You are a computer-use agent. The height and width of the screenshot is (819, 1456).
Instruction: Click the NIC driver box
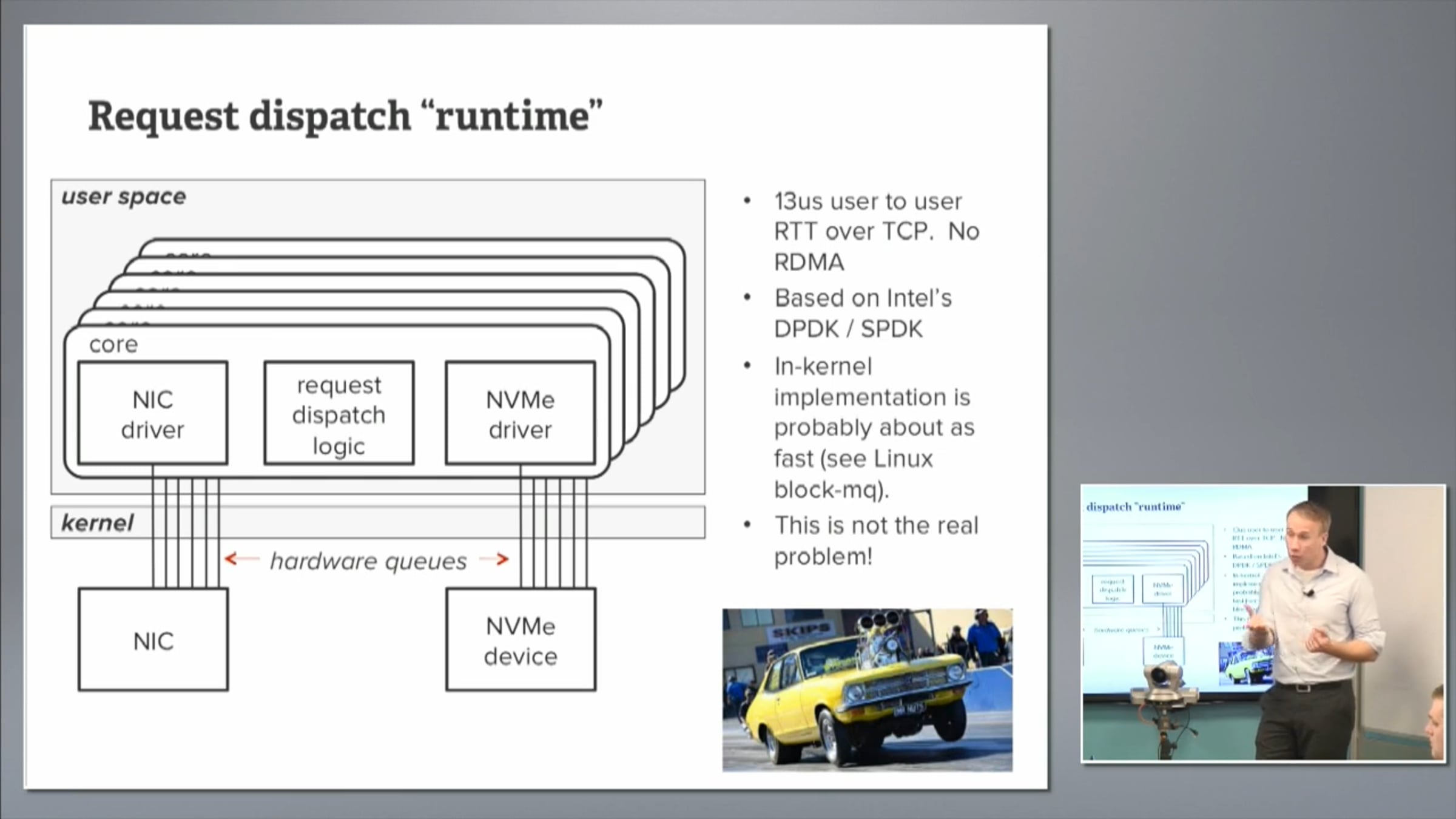click(153, 414)
